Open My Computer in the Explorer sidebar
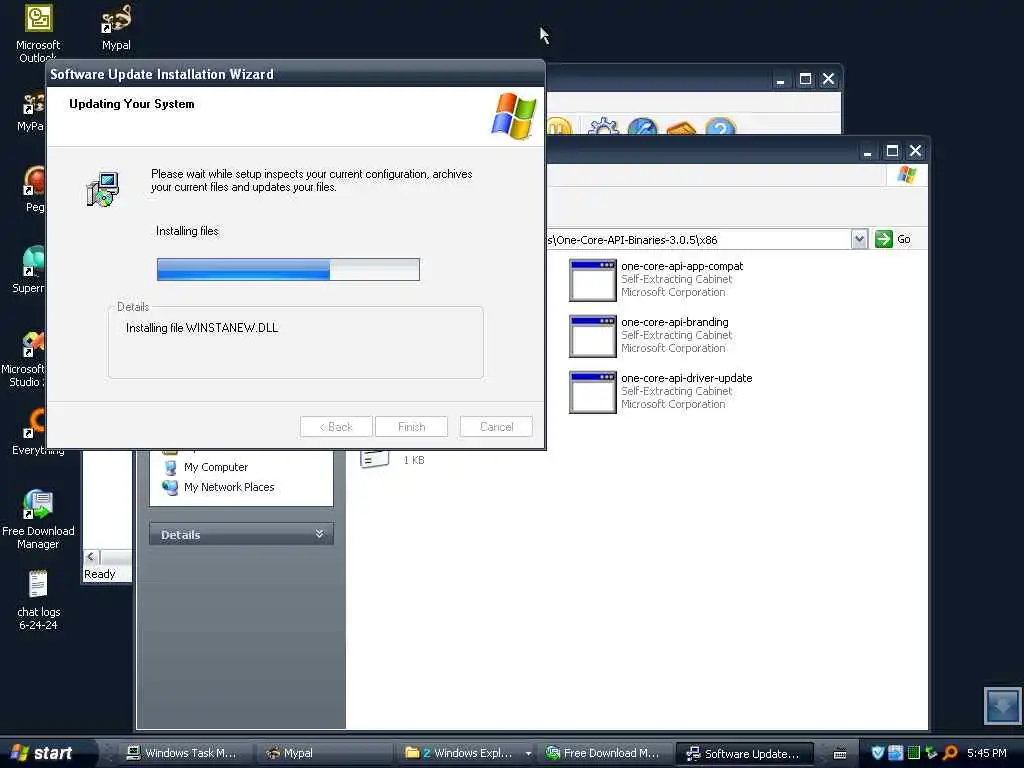Image resolution: width=1024 pixels, height=768 pixels. [x=216, y=468]
